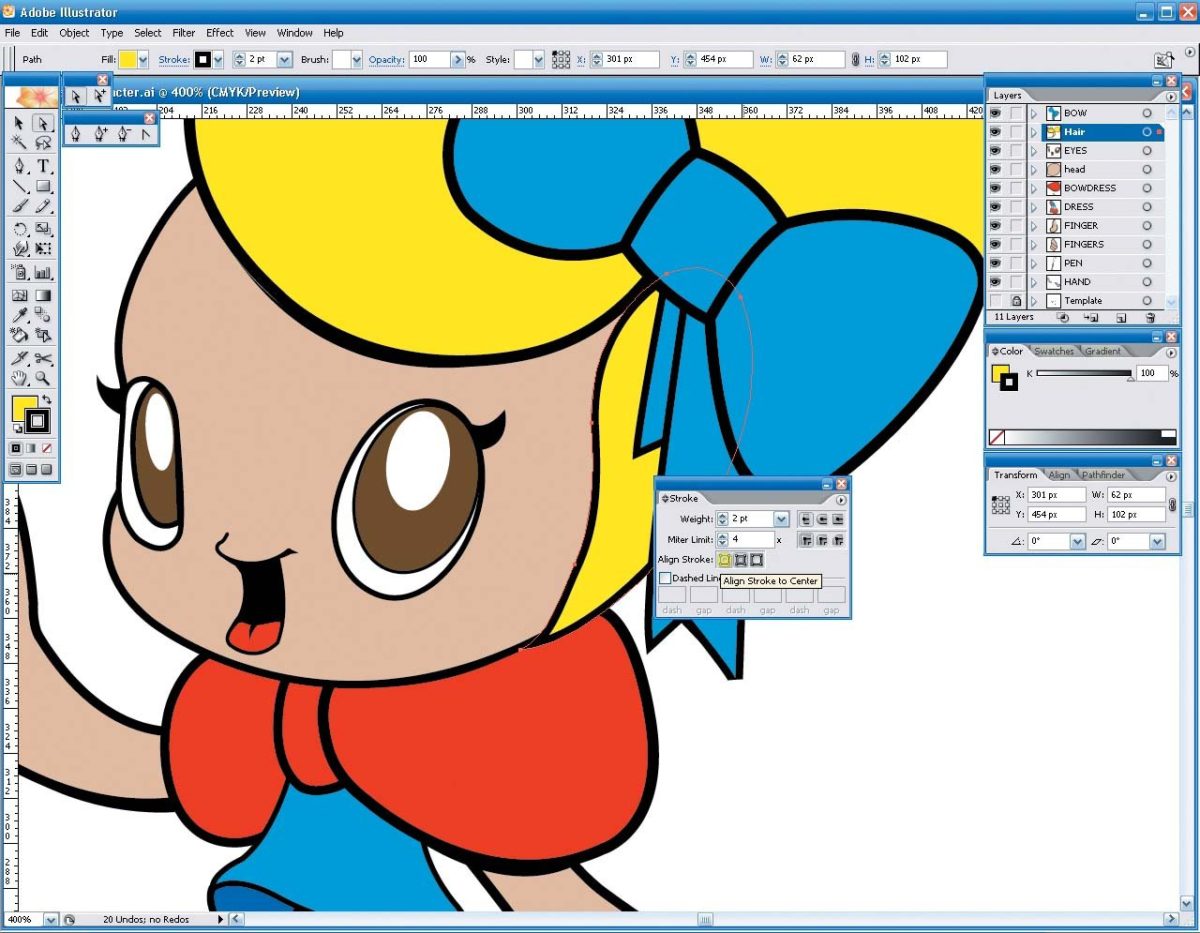Viewport: 1200px width, 933px height.
Task: Pick the Type tool in the toolbox
Action: pyautogui.click(x=44, y=166)
